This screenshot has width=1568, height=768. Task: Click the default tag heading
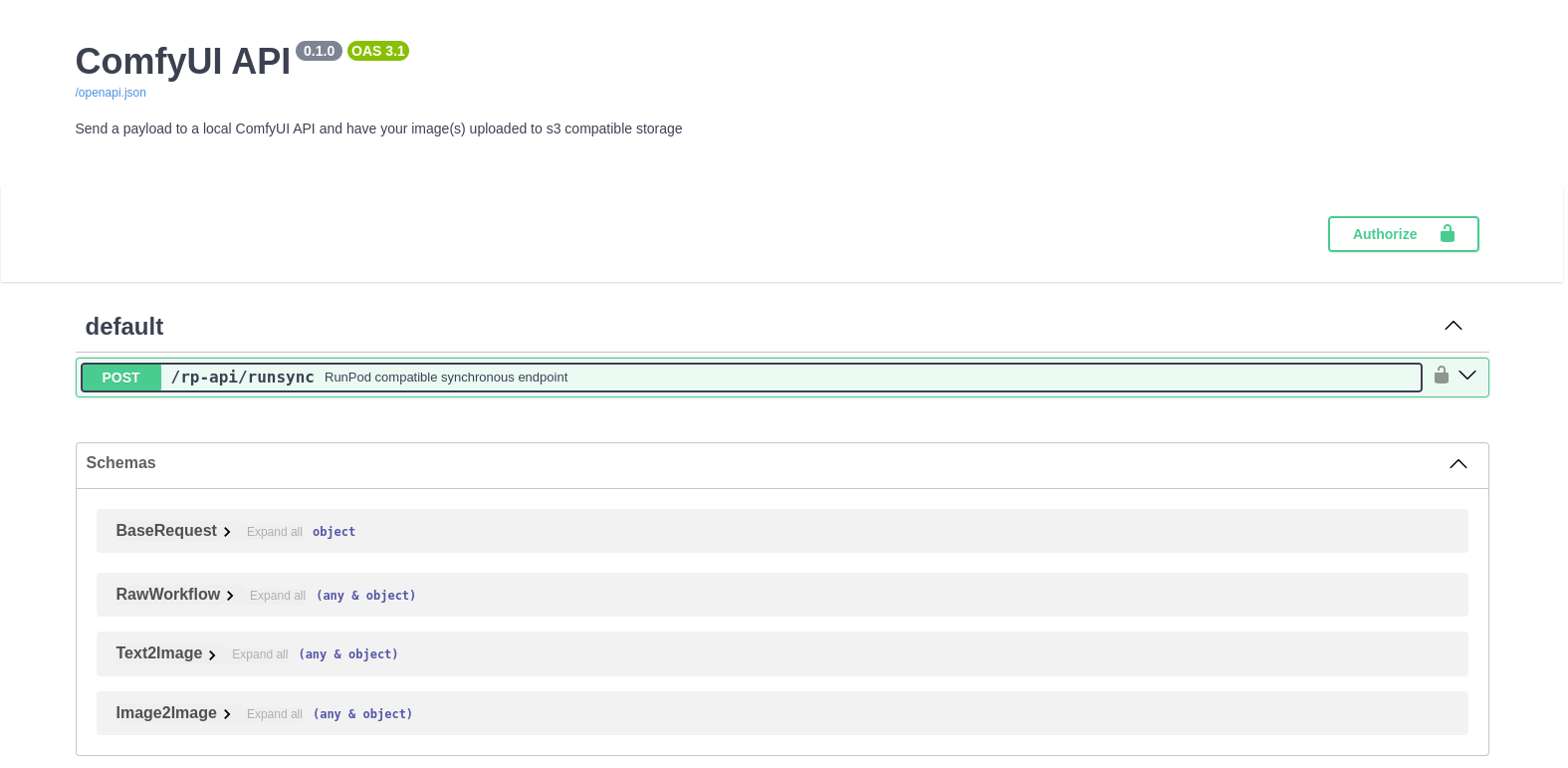(x=124, y=327)
